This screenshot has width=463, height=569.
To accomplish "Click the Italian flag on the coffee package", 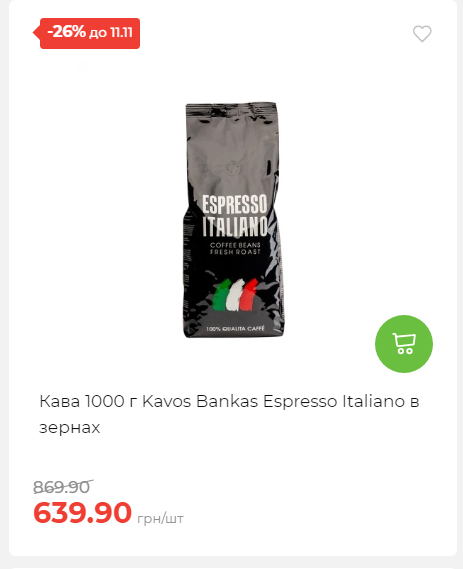I will (235, 295).
